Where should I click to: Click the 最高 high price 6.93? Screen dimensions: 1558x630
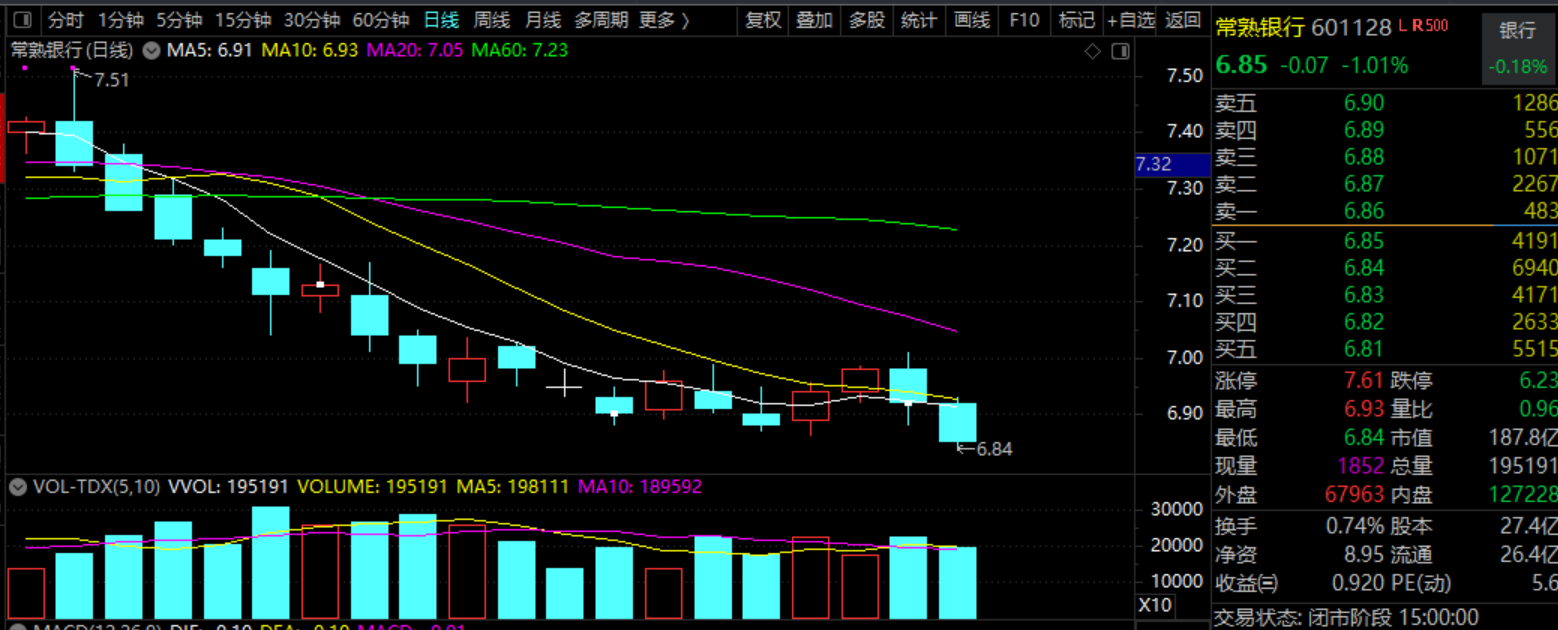1364,409
